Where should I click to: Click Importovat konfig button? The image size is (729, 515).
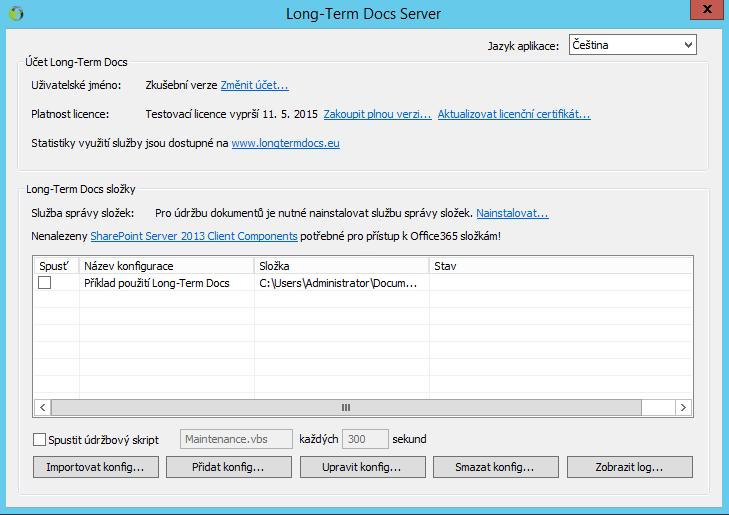(96, 467)
